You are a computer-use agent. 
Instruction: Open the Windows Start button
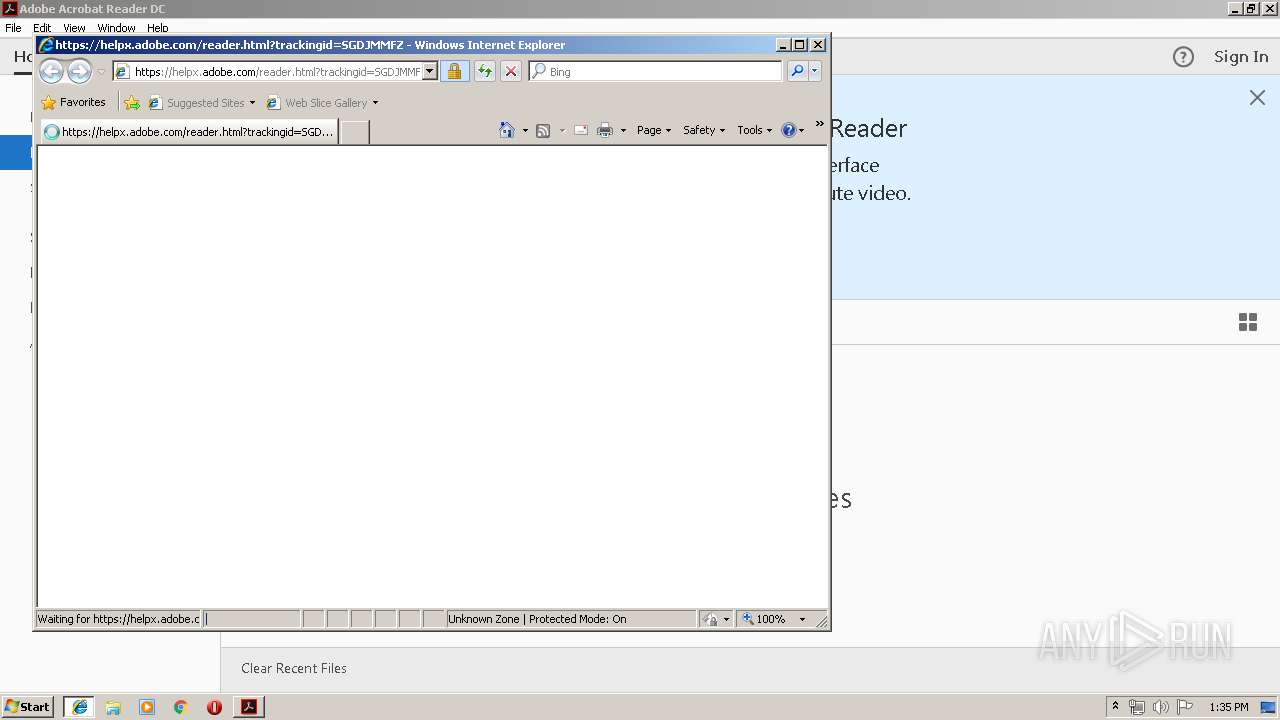(x=27, y=707)
